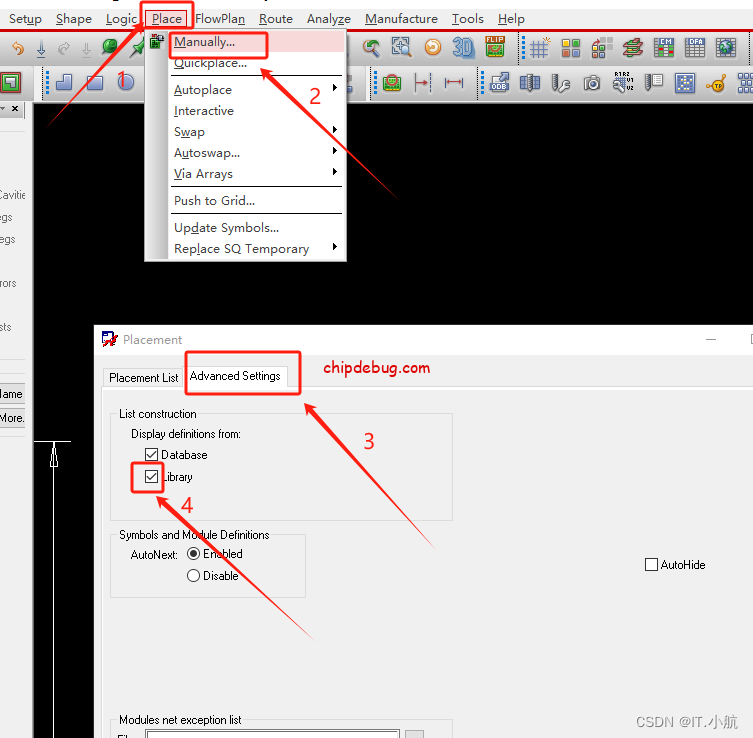Click the camera snapshot toolbar icon
This screenshot has width=753, height=738.
(592, 83)
